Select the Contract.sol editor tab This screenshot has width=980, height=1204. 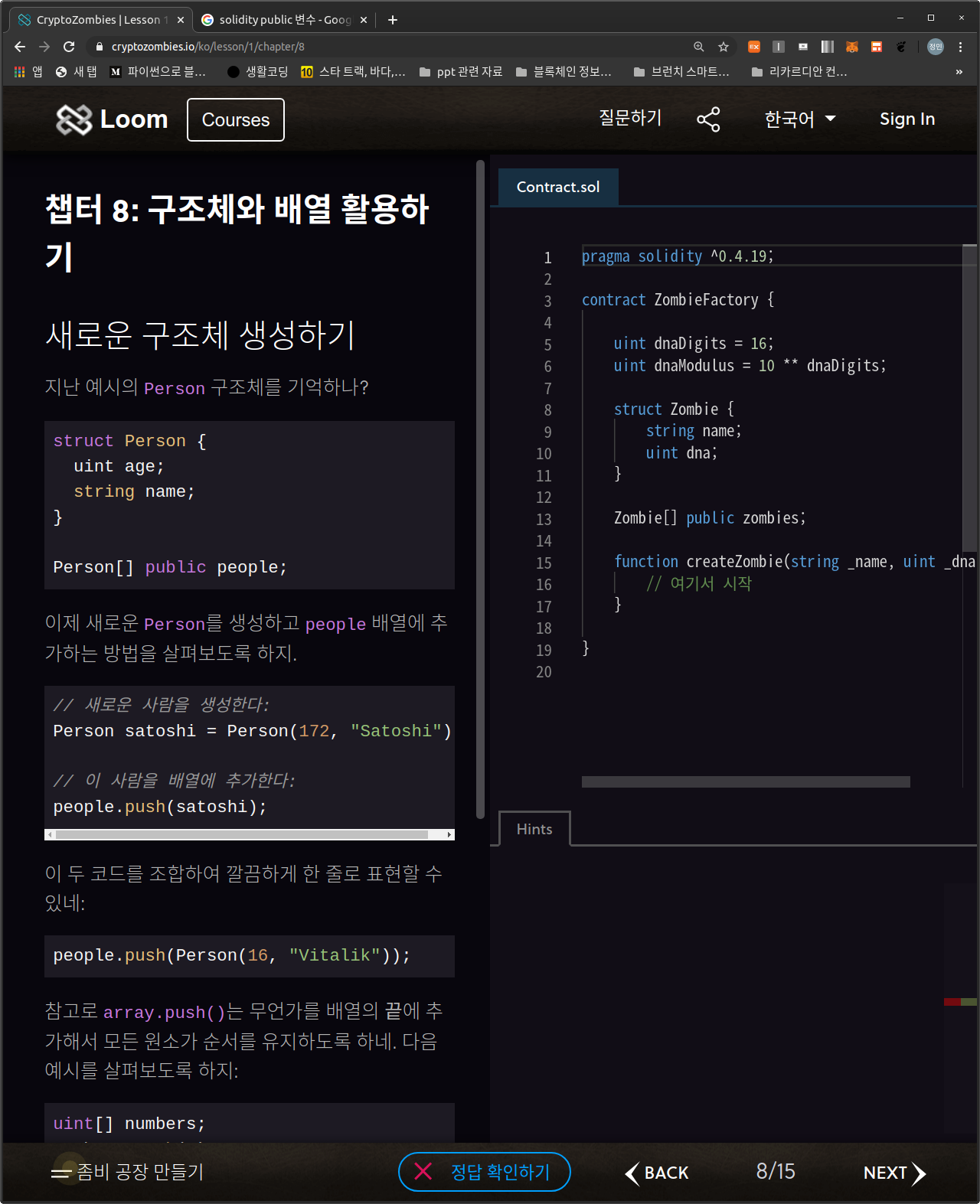click(x=558, y=187)
